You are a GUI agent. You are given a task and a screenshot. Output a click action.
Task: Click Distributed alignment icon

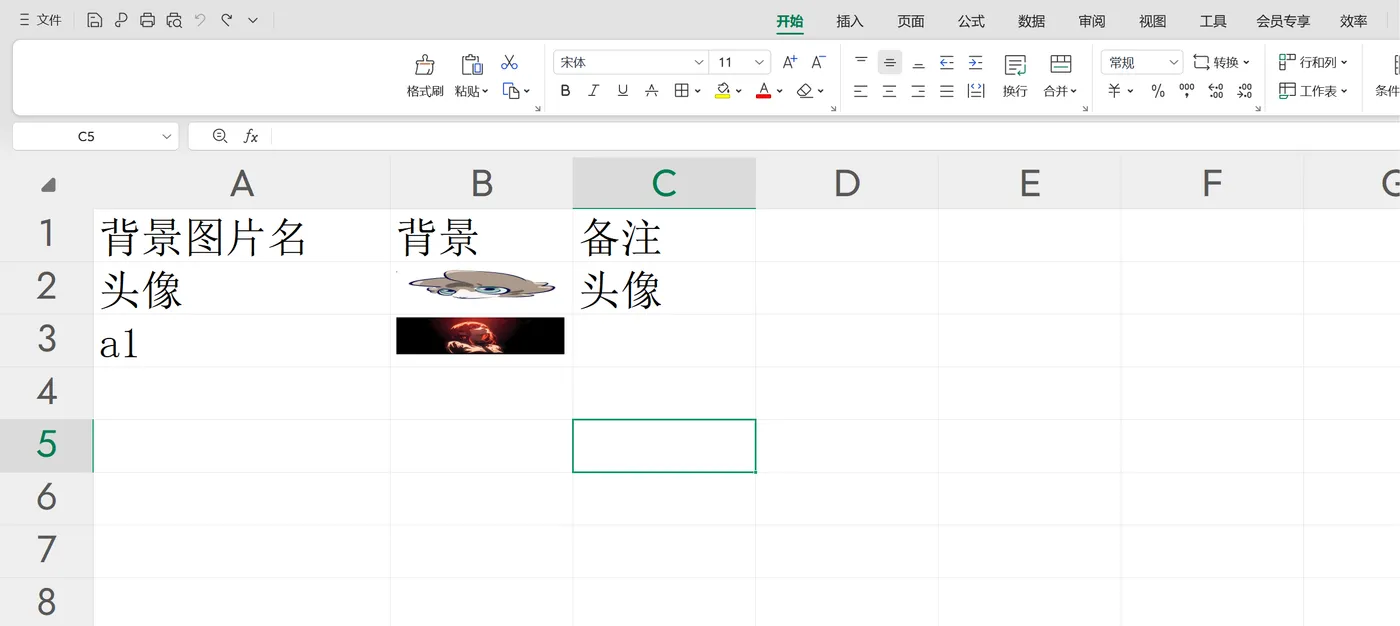point(975,91)
